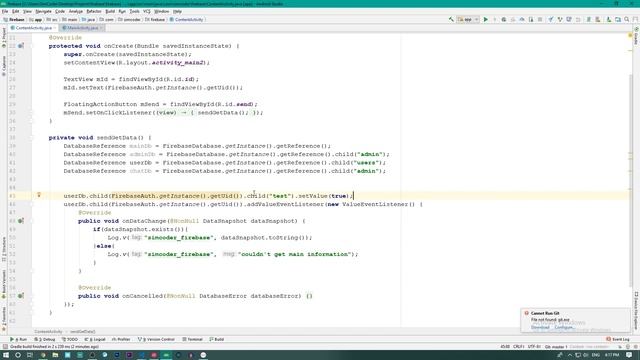Screen dimensions: 640x360
Task: Open the Run tool window
Action: [18, 339]
